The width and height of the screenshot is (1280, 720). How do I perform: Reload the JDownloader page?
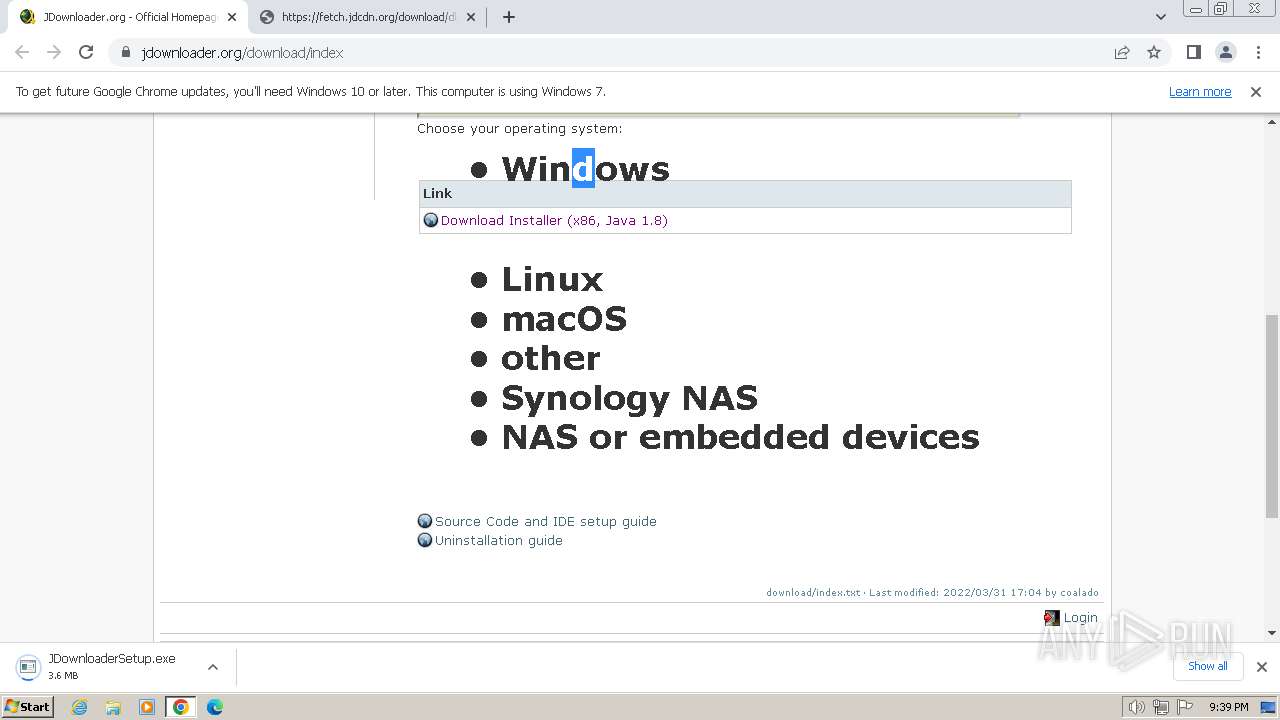click(x=86, y=53)
